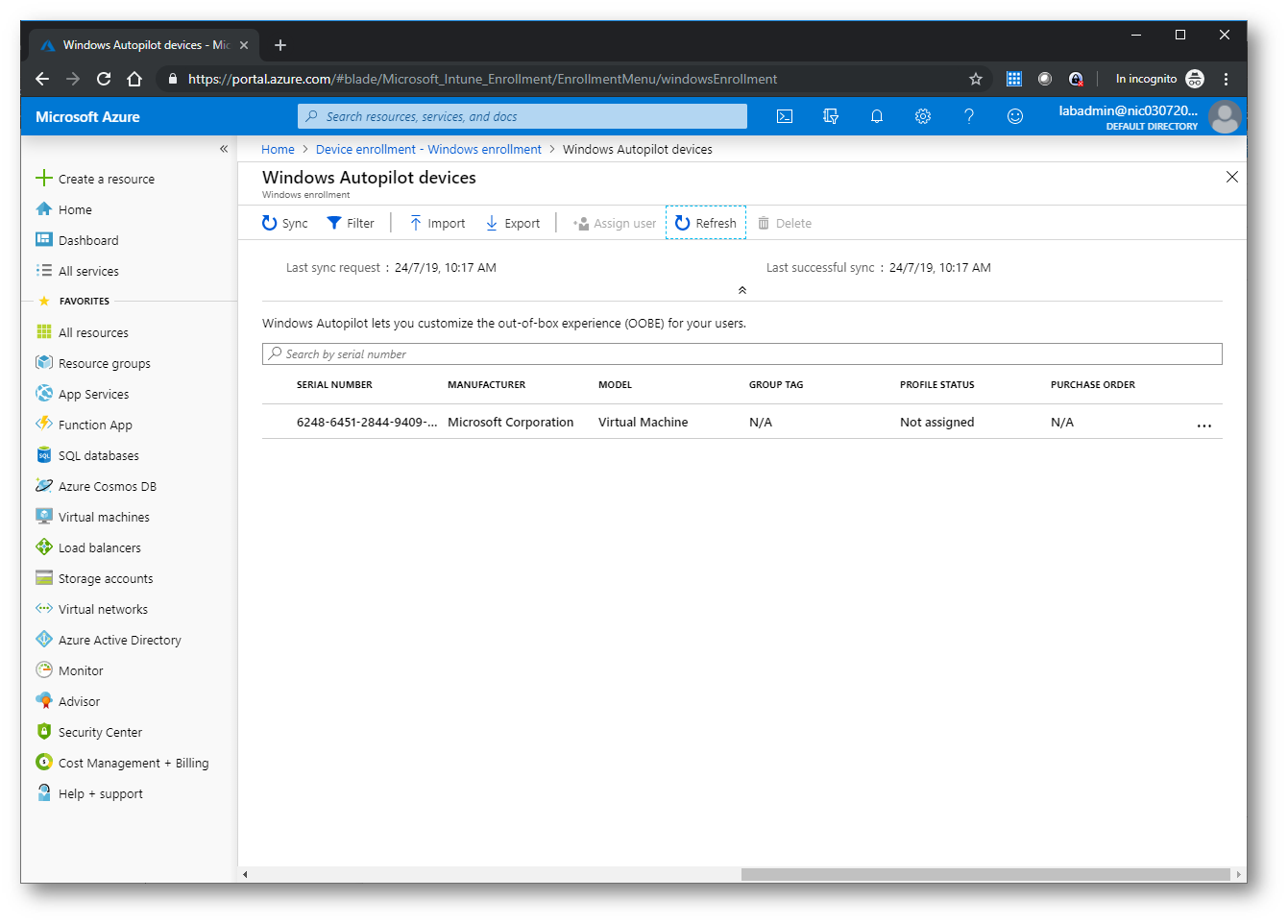
Task: Click the Refresh toolbar button
Action: point(706,223)
